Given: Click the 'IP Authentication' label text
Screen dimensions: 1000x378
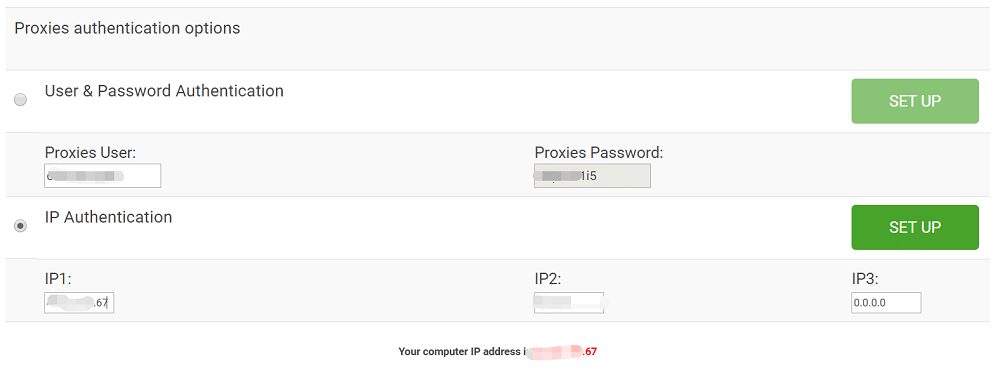Looking at the screenshot, I should pos(108,217).
